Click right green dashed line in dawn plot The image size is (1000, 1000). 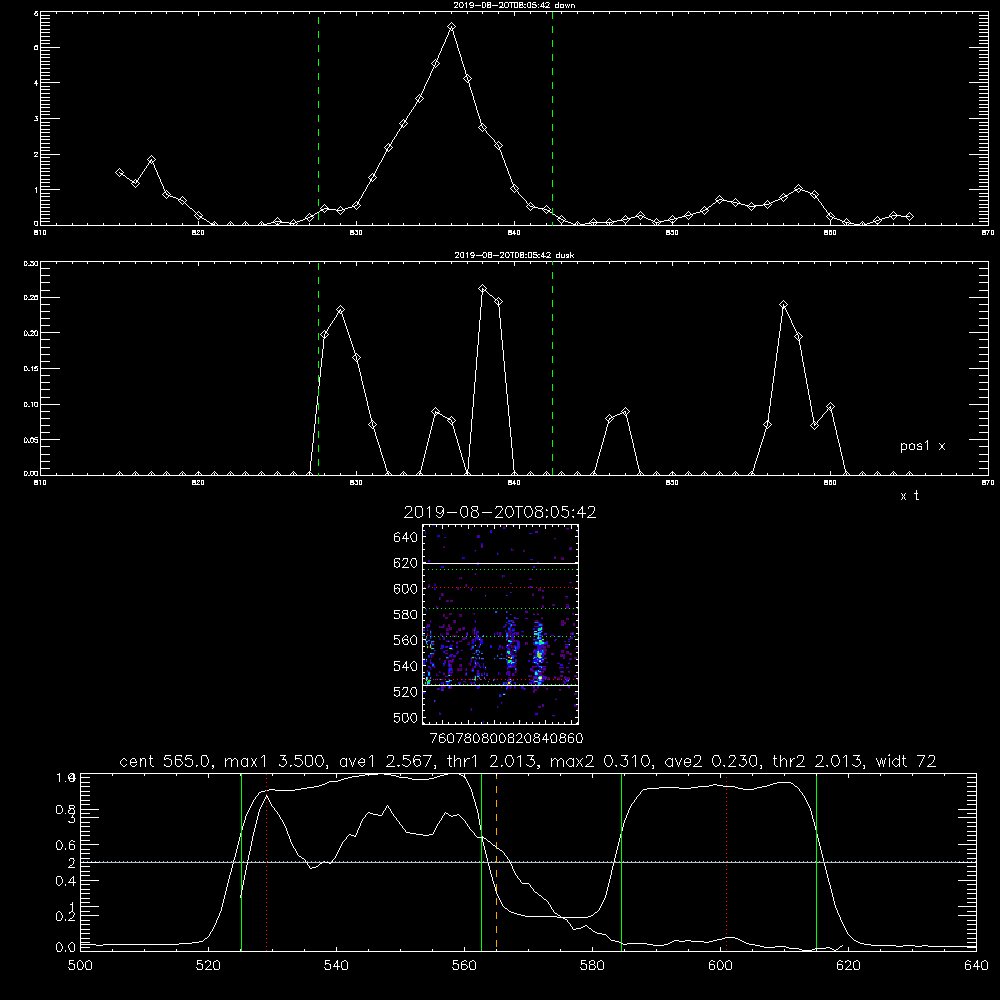(552, 118)
